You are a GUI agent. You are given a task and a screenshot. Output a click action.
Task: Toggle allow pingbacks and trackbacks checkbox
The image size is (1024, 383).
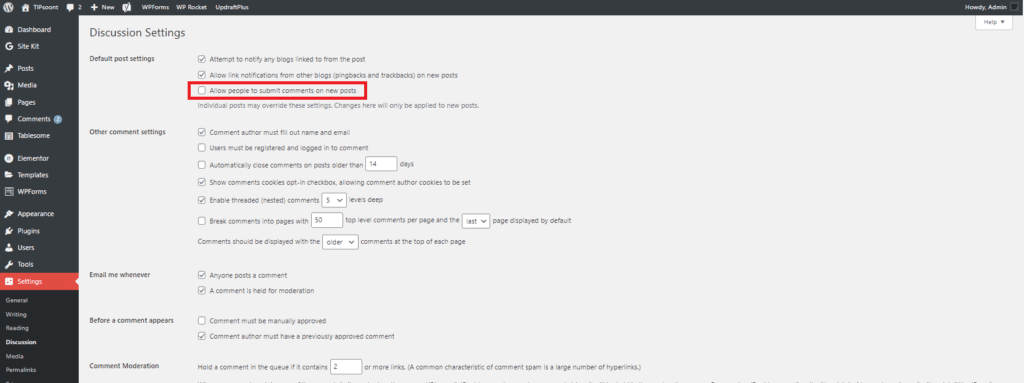[x=202, y=75]
